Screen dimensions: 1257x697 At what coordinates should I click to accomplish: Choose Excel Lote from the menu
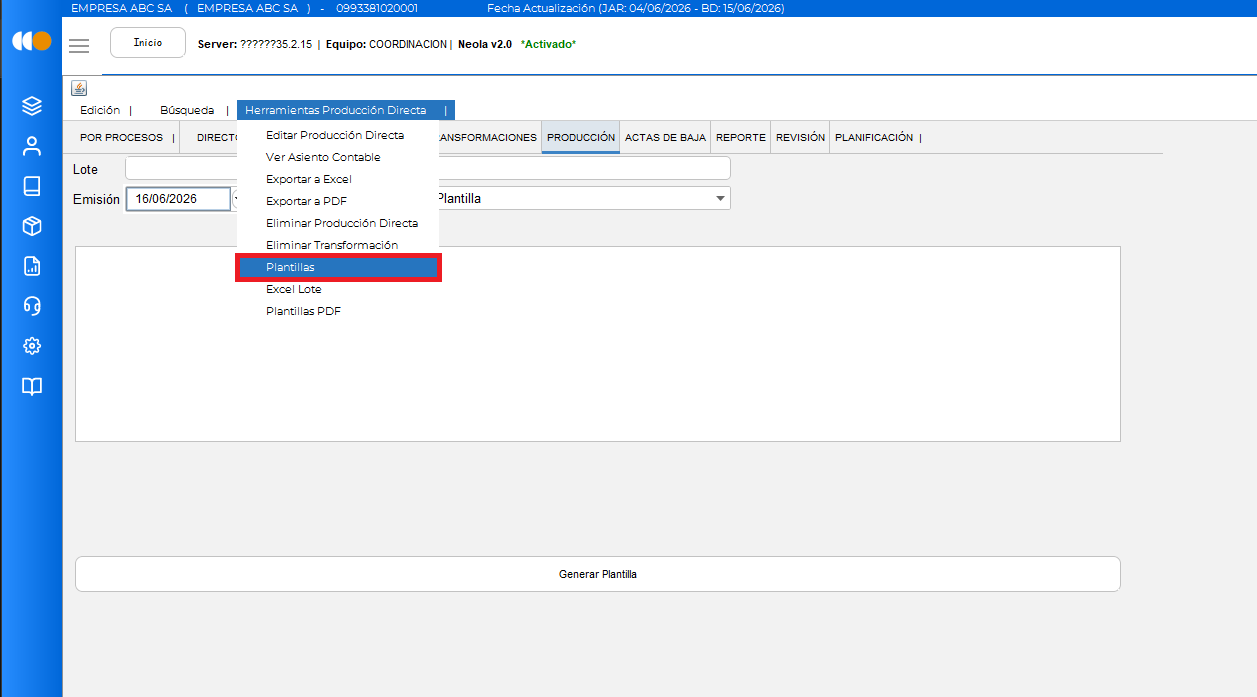point(337,289)
